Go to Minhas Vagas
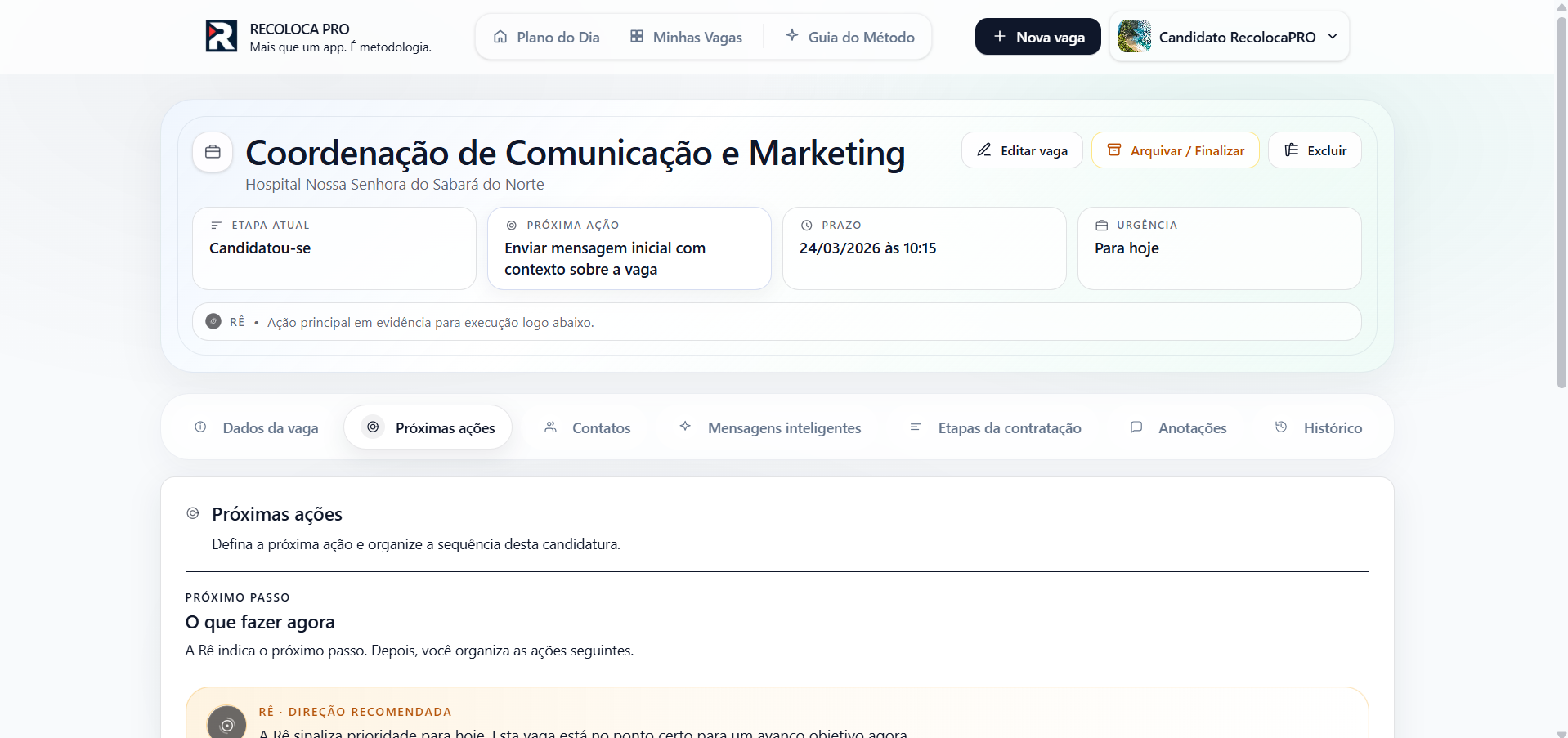Viewport: 1568px width, 738px height. 686,37
